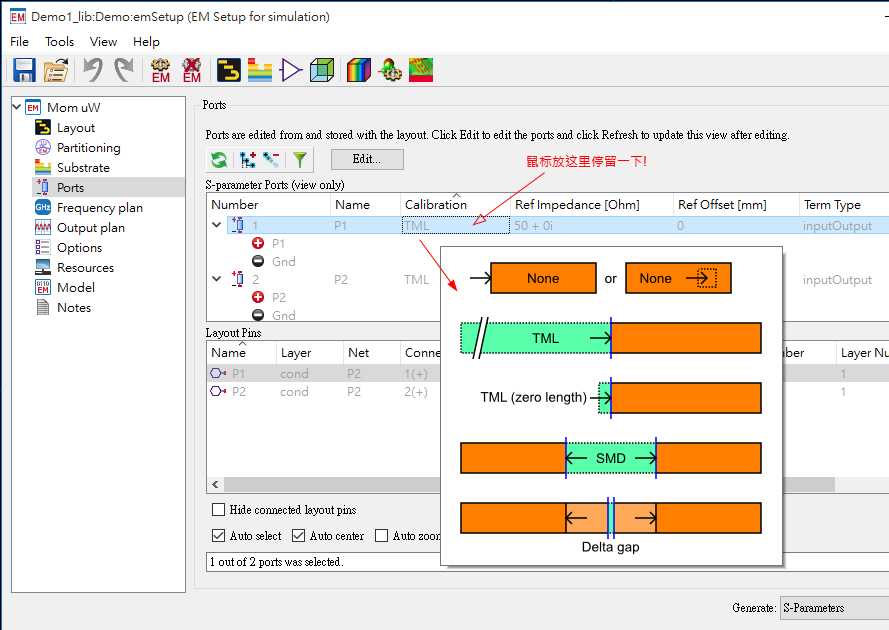This screenshot has width=889, height=630.
Task: Open the Model section
Action: pos(76,287)
